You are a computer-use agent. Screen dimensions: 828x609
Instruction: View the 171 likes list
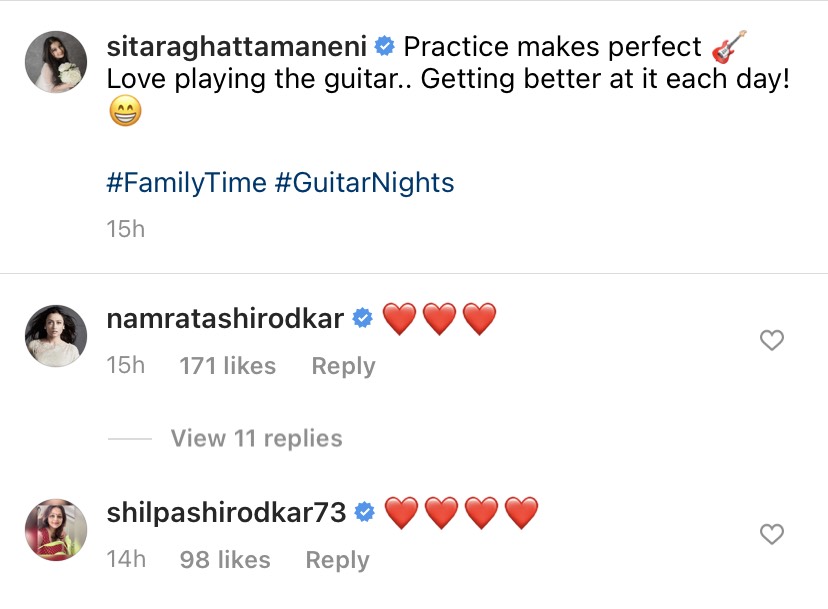coord(227,367)
